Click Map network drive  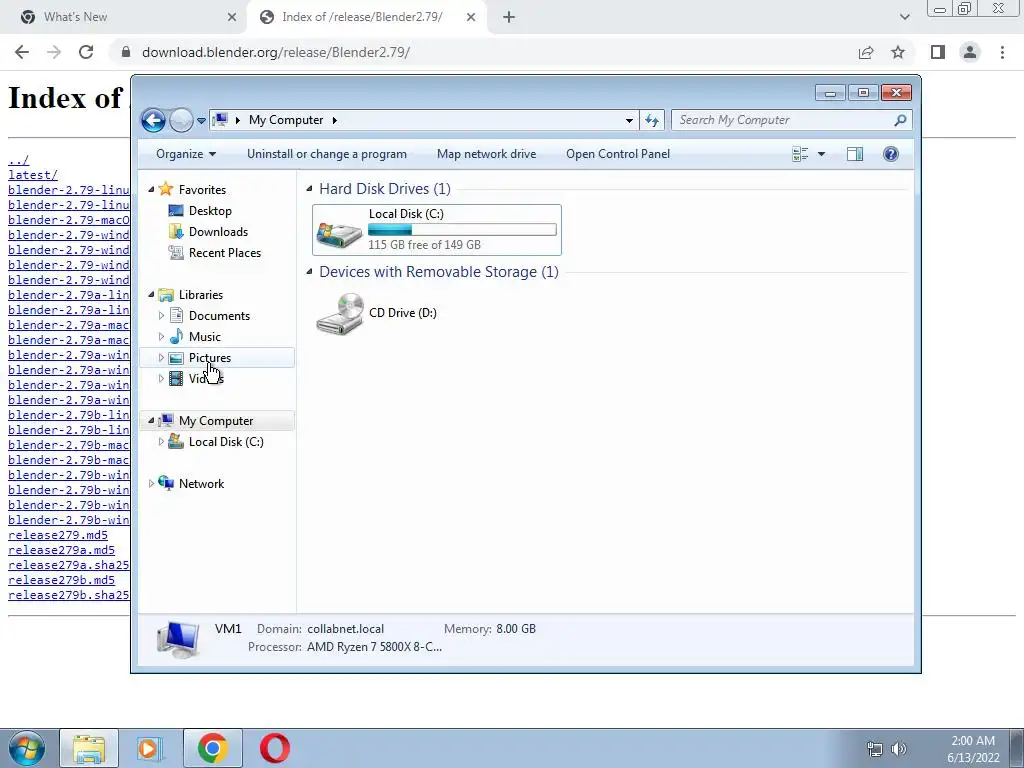point(487,154)
